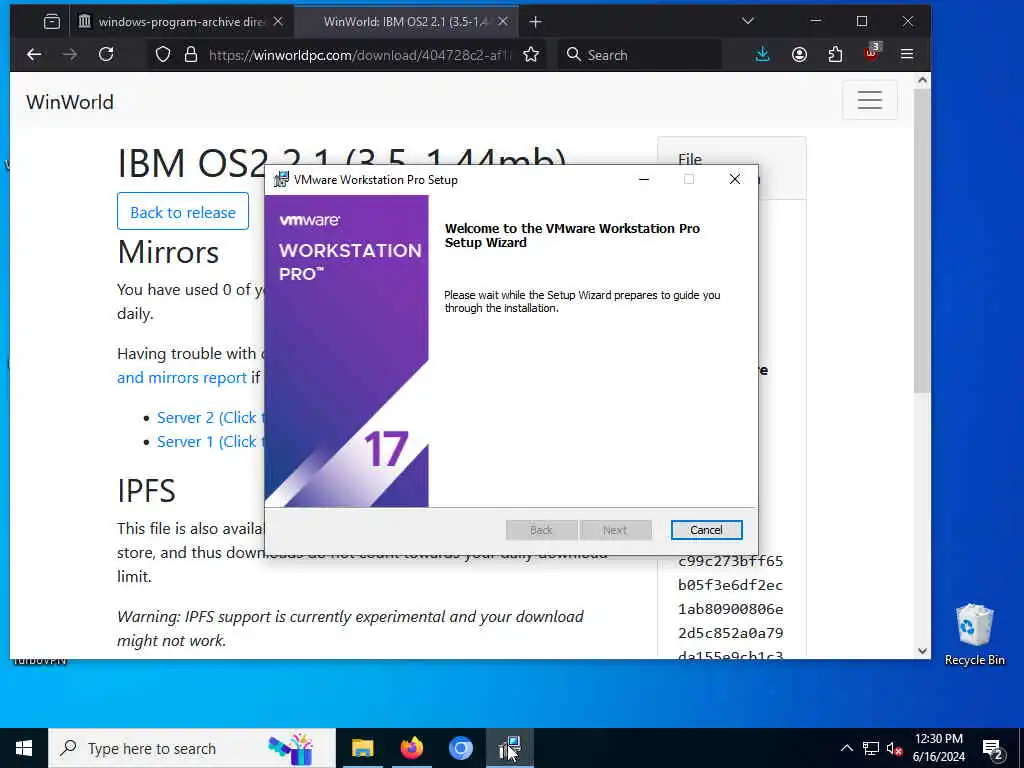The image size is (1024, 768).
Task: Open File Explorer from the taskbar
Action: 362,748
